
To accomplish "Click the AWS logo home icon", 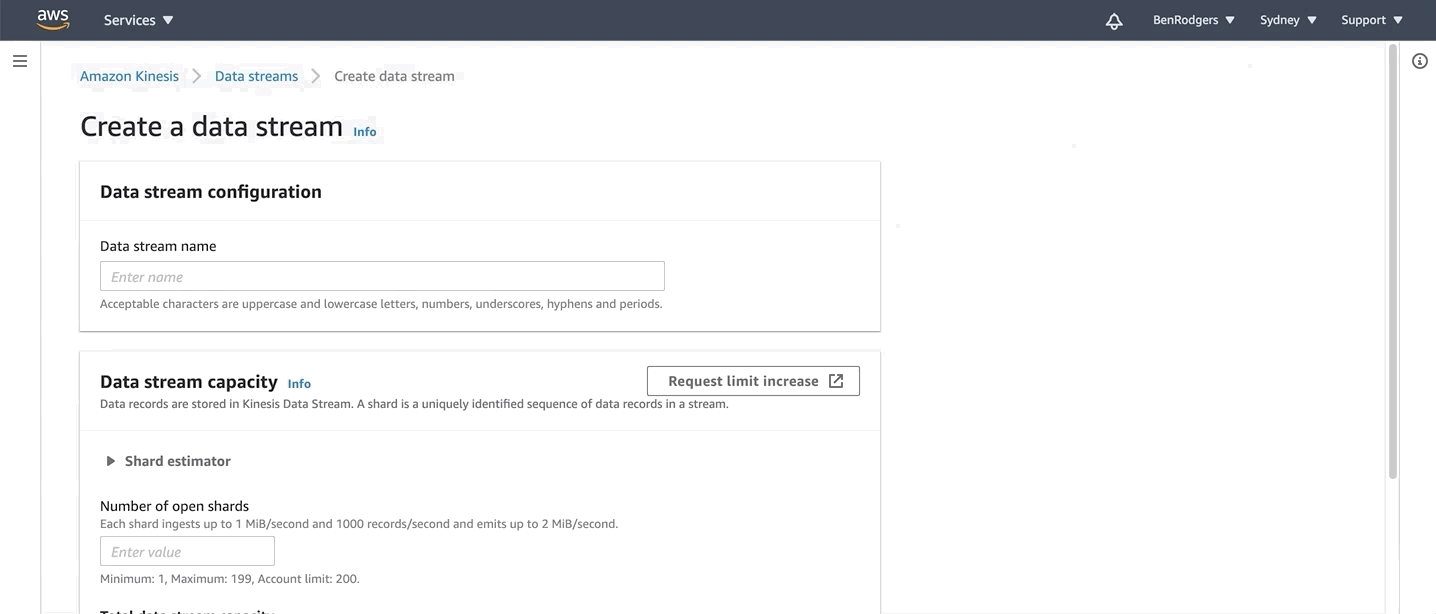I will click(53, 19).
